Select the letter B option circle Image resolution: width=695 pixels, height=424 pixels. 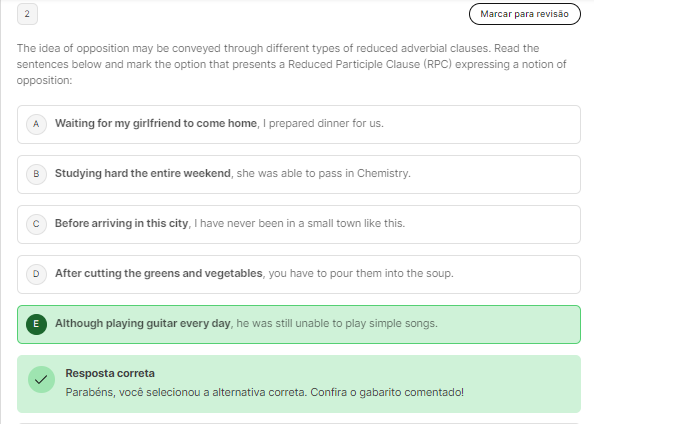point(36,174)
